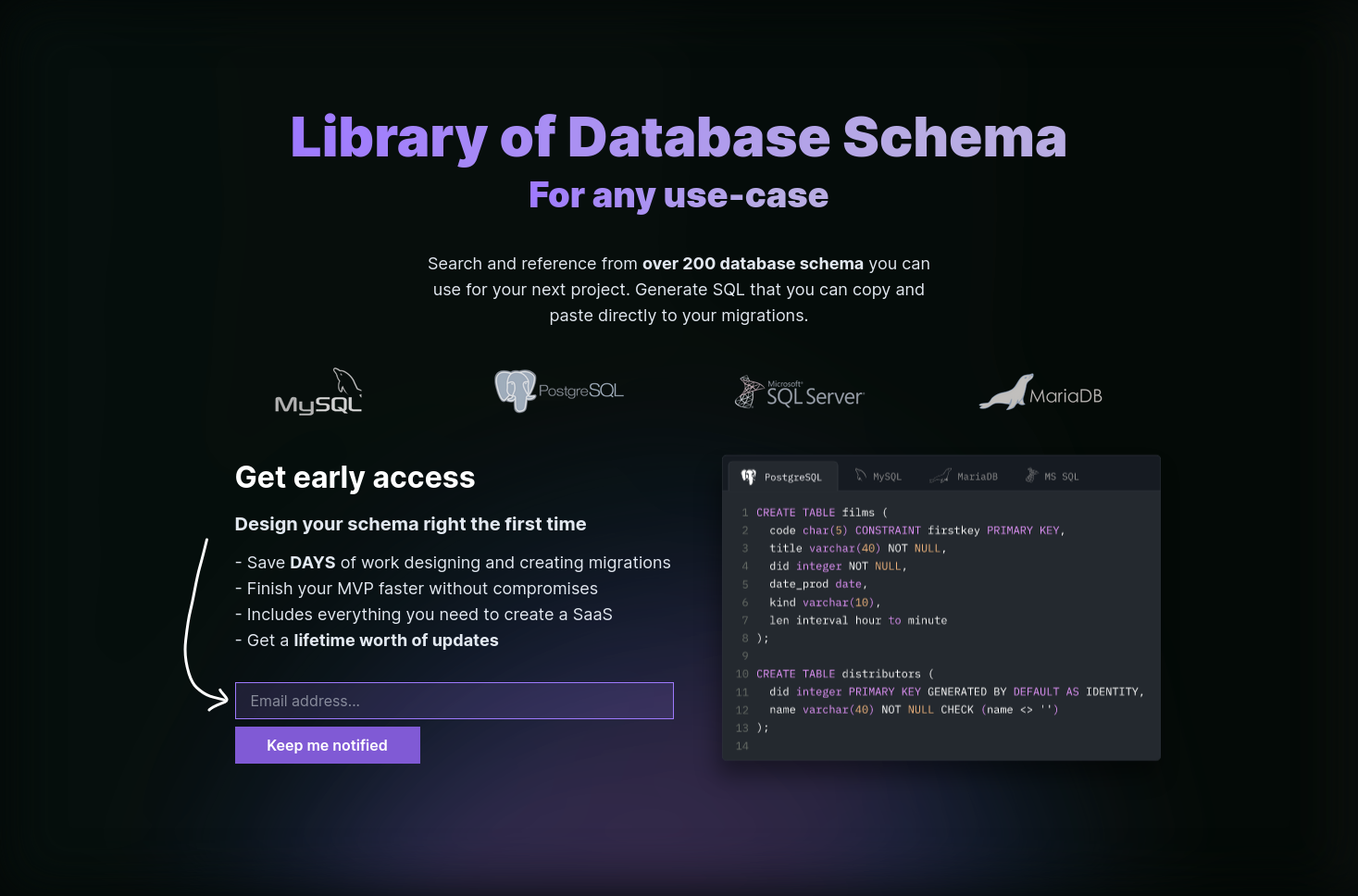
Task: Click code line 'CREATE TABLE films ('
Action: pos(822,513)
